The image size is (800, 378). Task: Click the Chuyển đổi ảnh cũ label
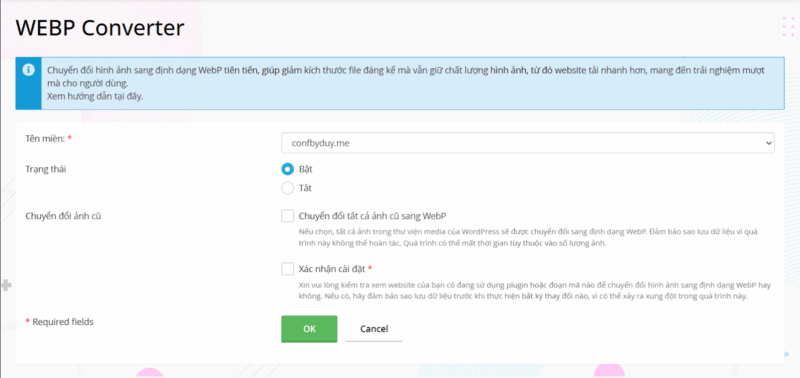(x=63, y=216)
